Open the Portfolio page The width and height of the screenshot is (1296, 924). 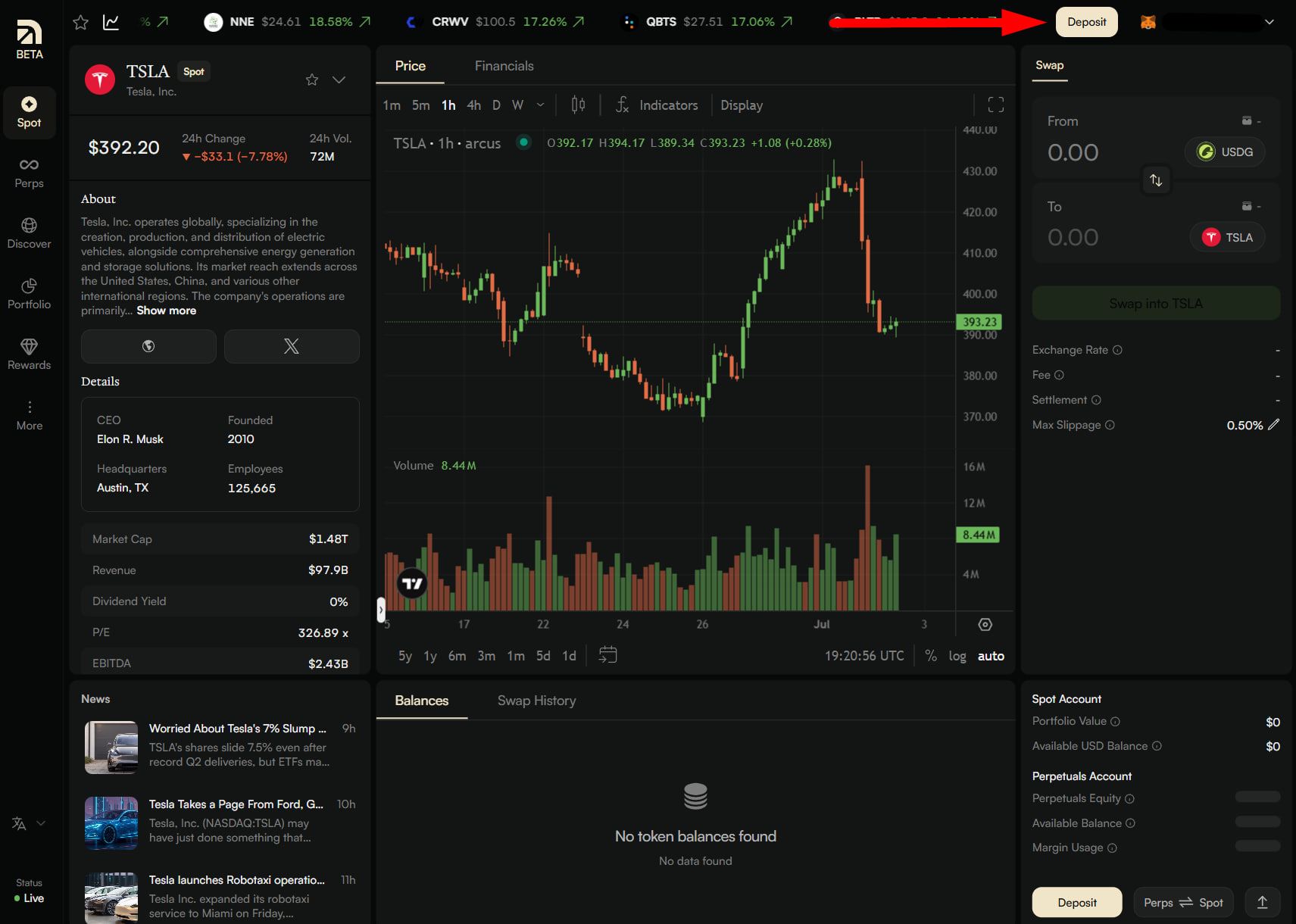tap(29, 294)
